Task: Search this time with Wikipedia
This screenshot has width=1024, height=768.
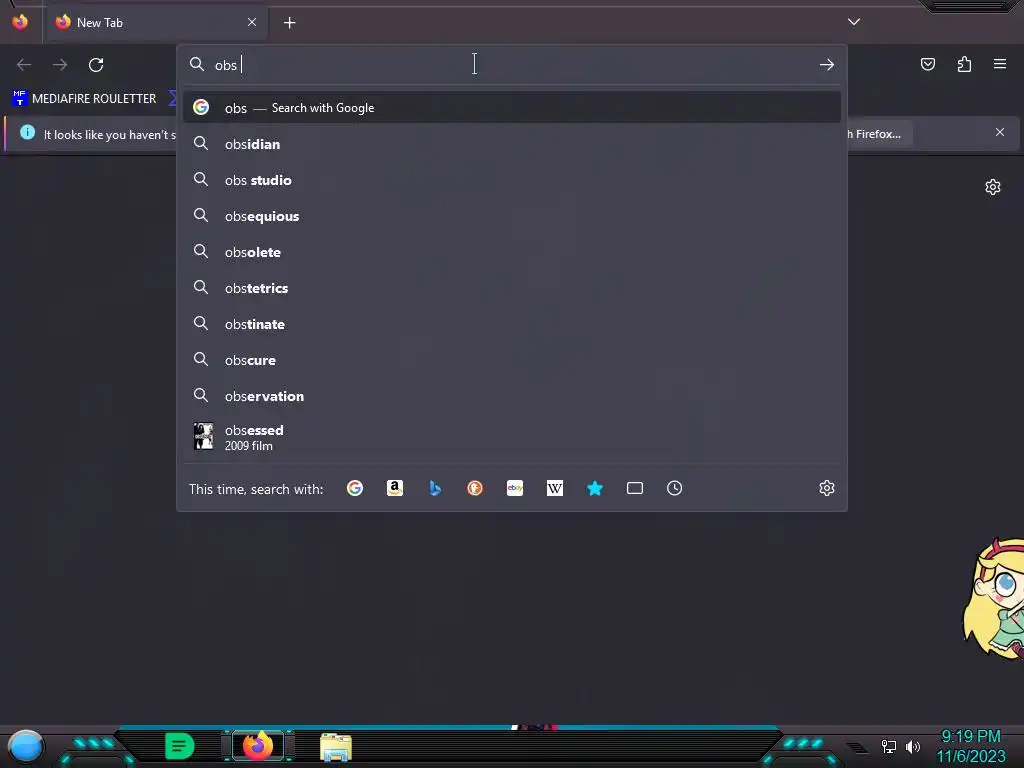Action: point(554,488)
